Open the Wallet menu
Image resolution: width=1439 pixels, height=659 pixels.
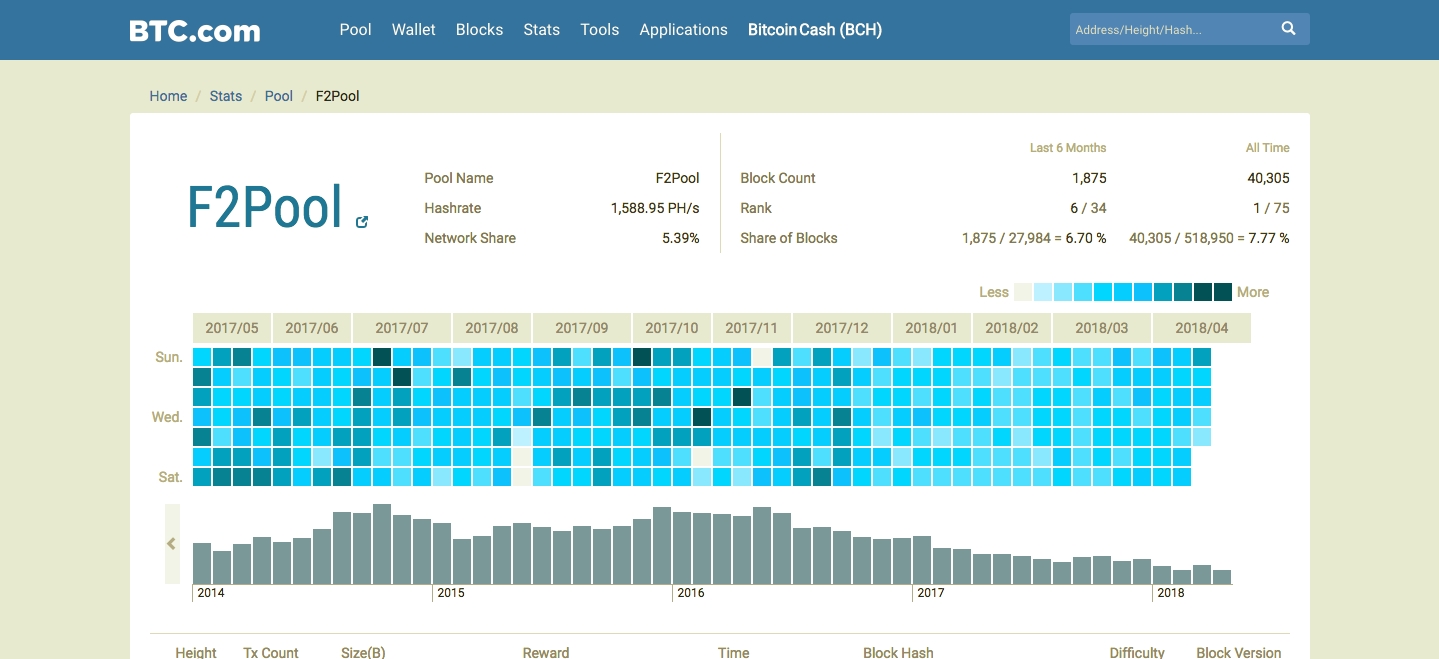(x=414, y=30)
